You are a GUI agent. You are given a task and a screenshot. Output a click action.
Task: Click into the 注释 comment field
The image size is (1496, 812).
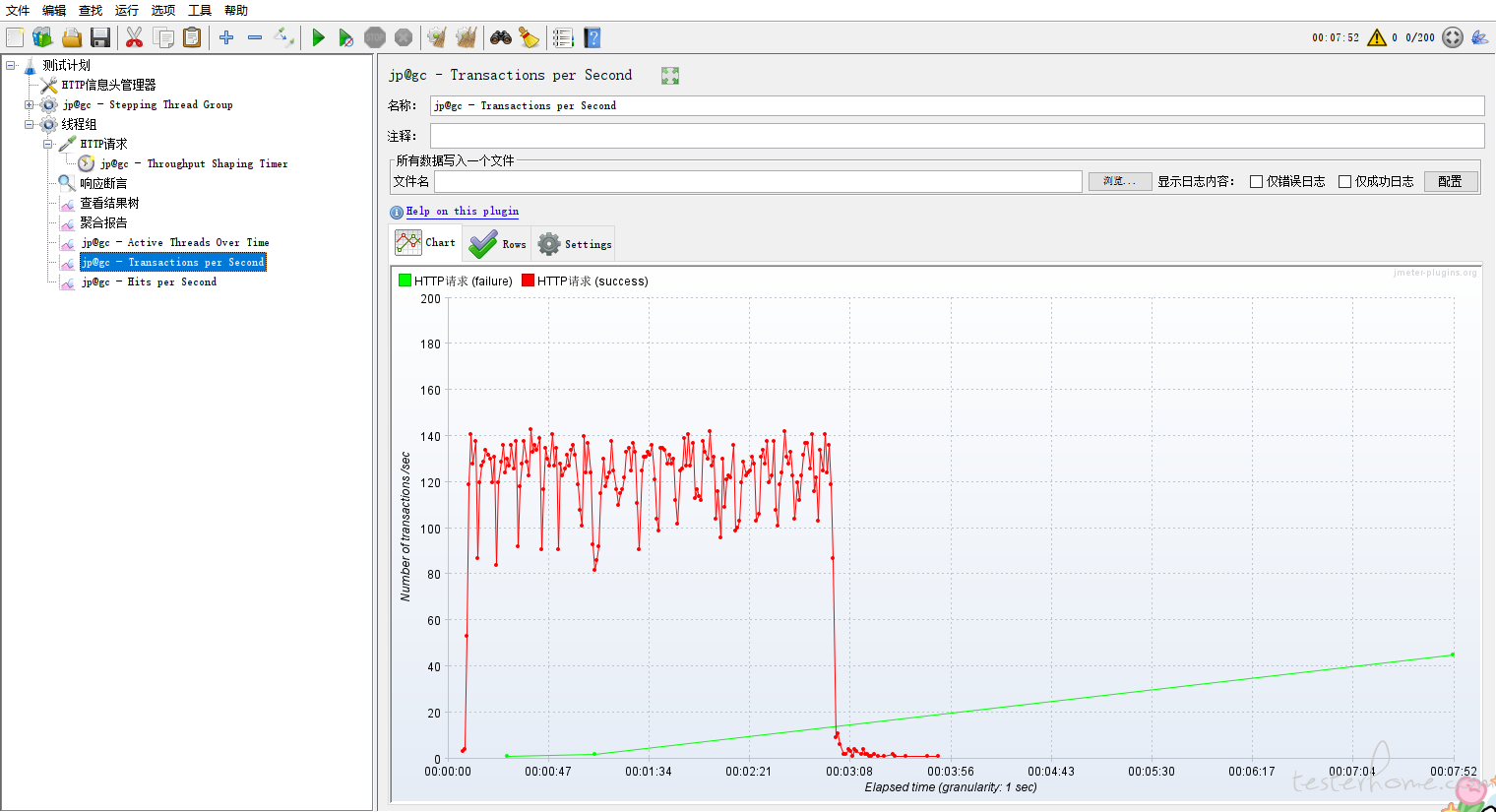coord(957,136)
